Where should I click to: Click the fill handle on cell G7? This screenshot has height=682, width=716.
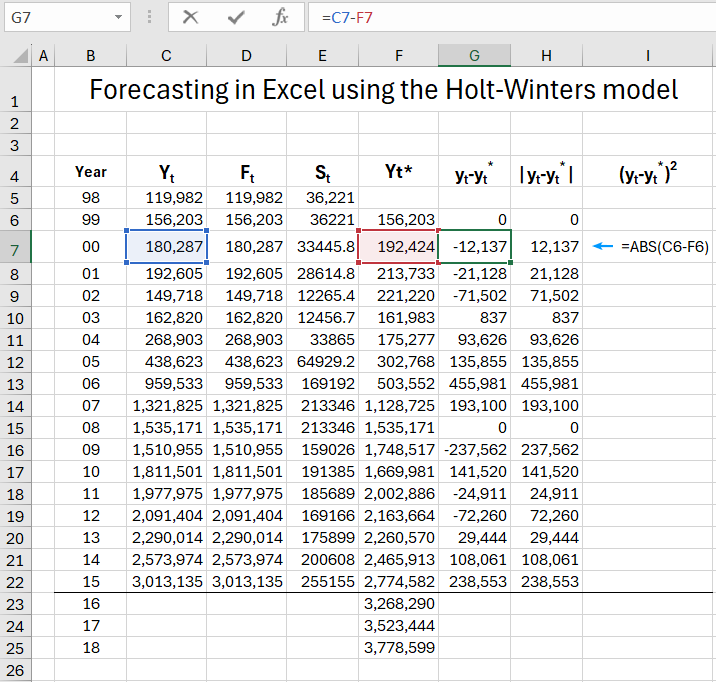pyautogui.click(x=510, y=262)
